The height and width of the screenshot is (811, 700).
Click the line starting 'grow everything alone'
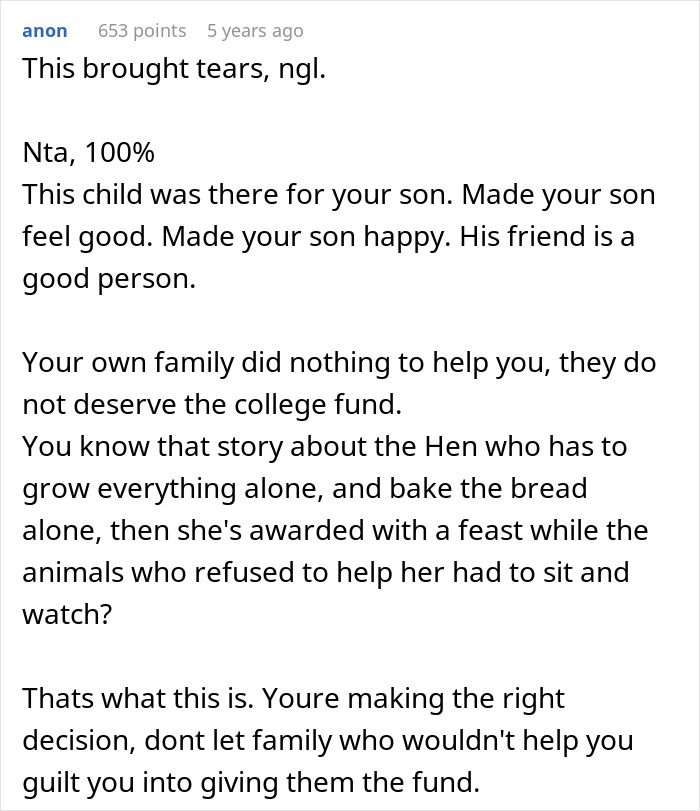(304, 488)
